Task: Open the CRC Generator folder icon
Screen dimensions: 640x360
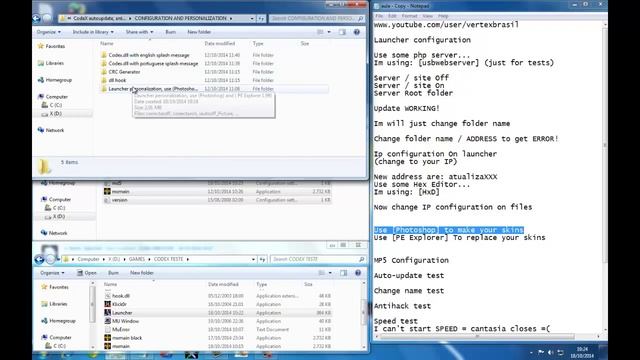Action: [x=104, y=72]
